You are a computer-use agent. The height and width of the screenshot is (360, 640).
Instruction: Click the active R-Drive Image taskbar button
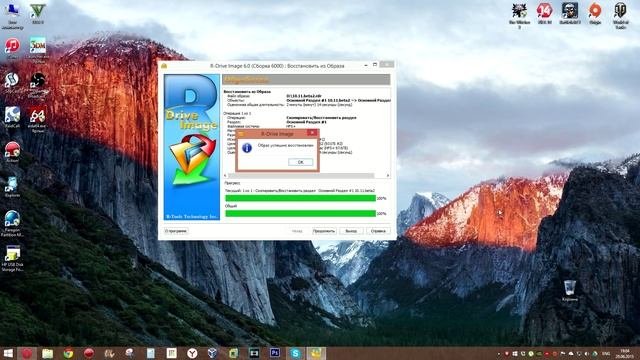pos(316,353)
